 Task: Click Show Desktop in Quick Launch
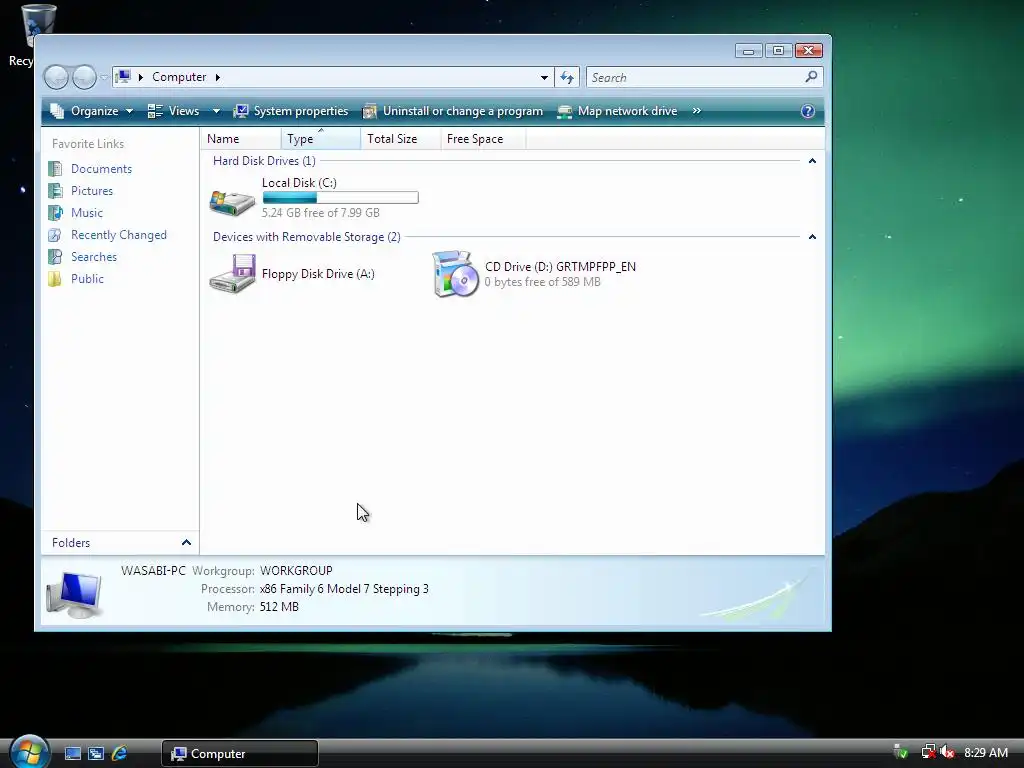point(73,754)
